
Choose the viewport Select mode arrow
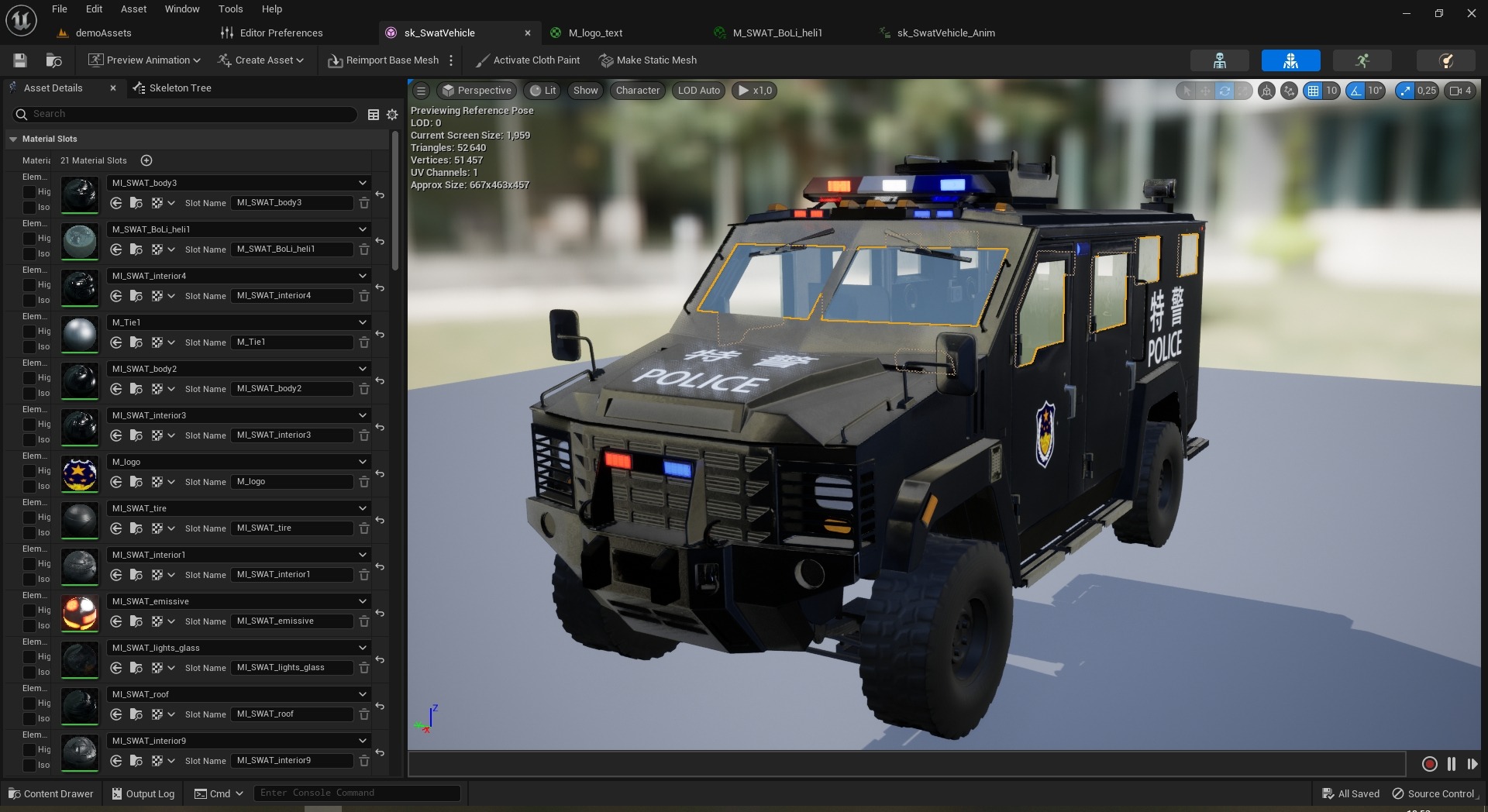click(x=1186, y=91)
